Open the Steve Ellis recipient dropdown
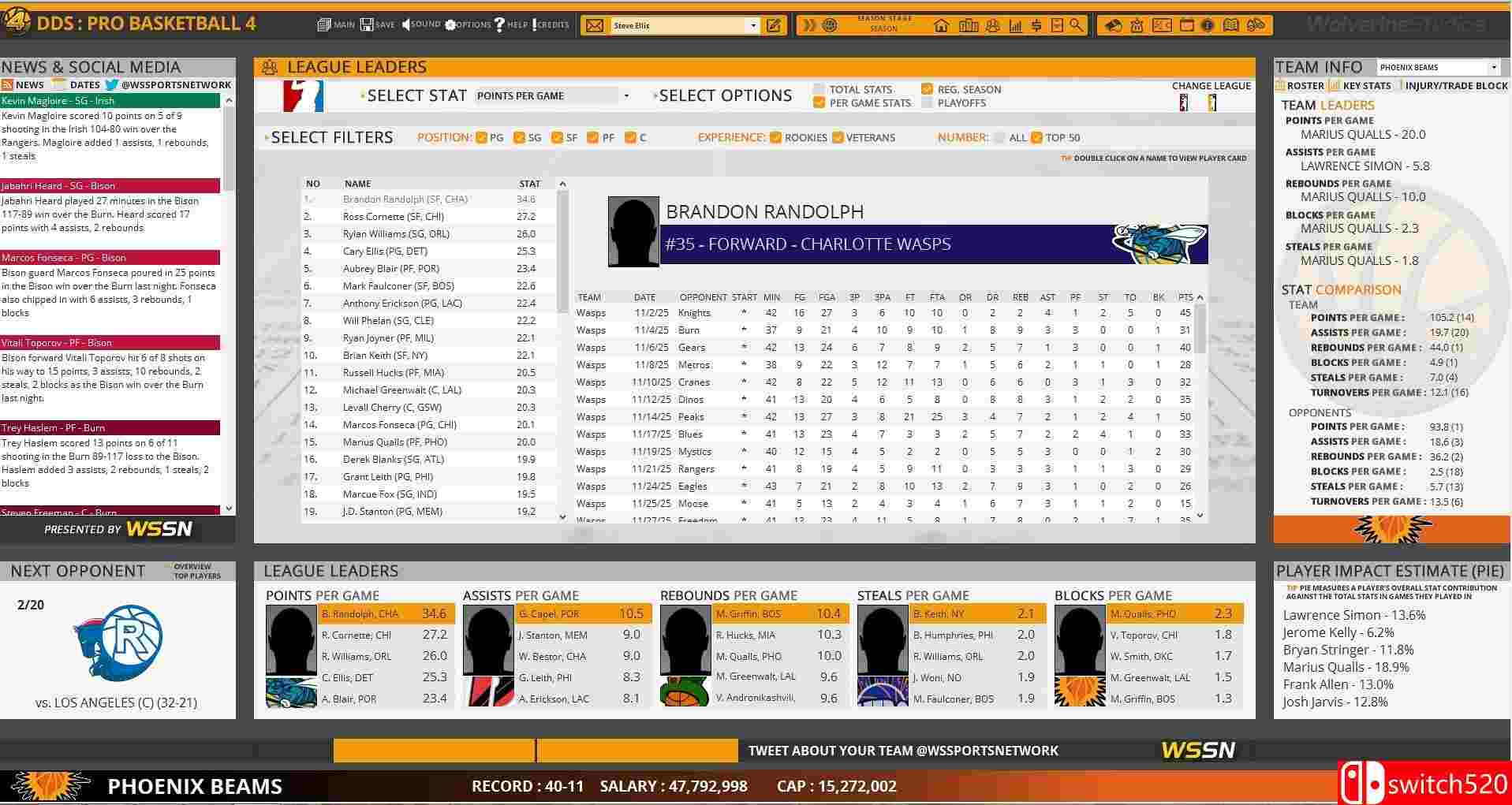The height and width of the screenshot is (805, 1512). 753,24
